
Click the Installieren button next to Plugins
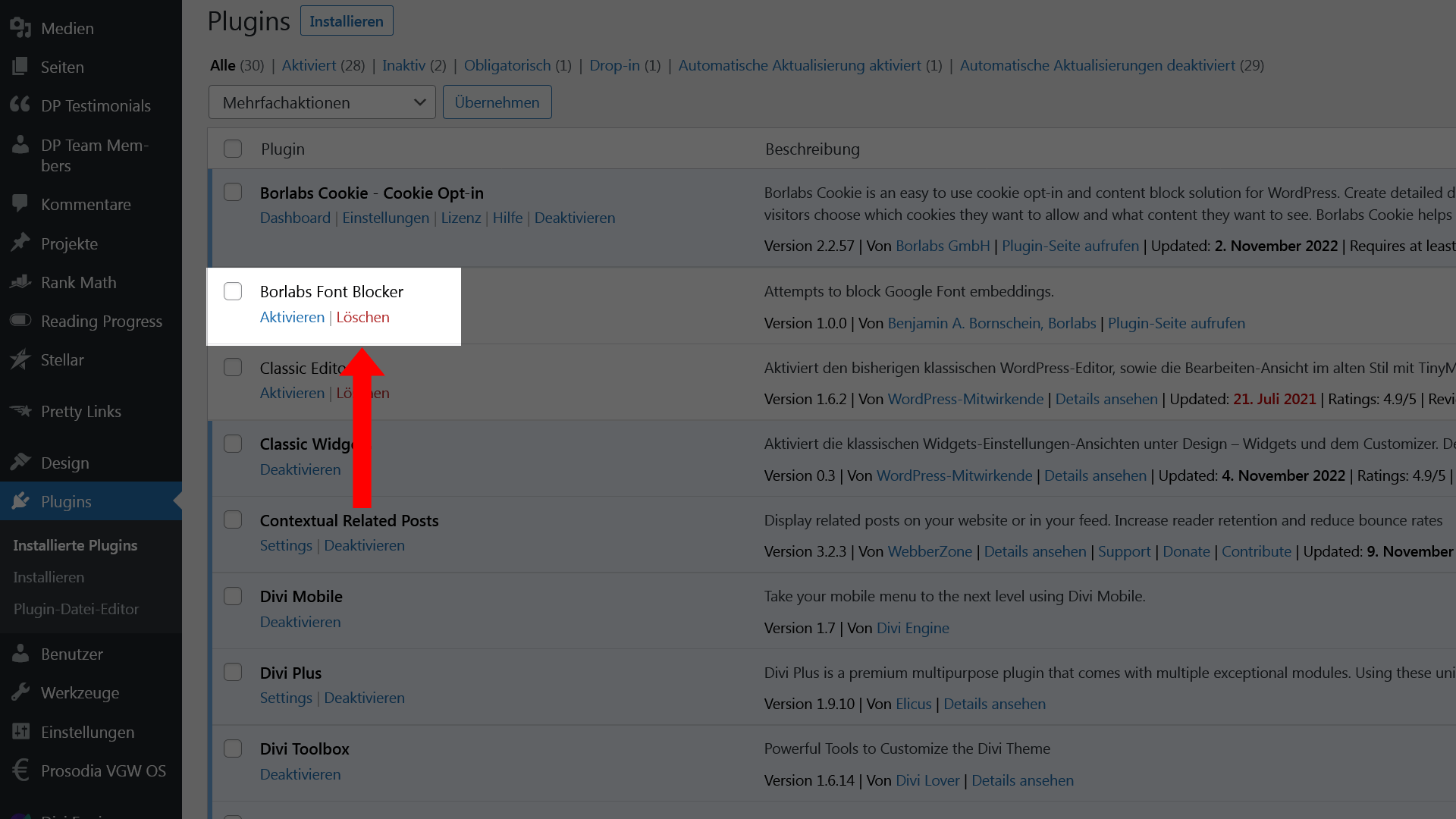(347, 21)
